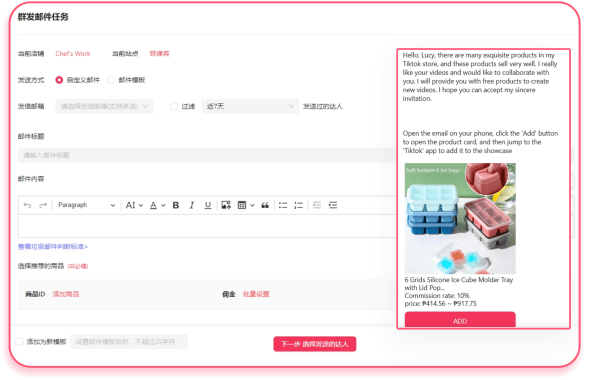Create a numbered list
Image resolution: width=596 pixels, height=380 pixels.
pos(299,205)
